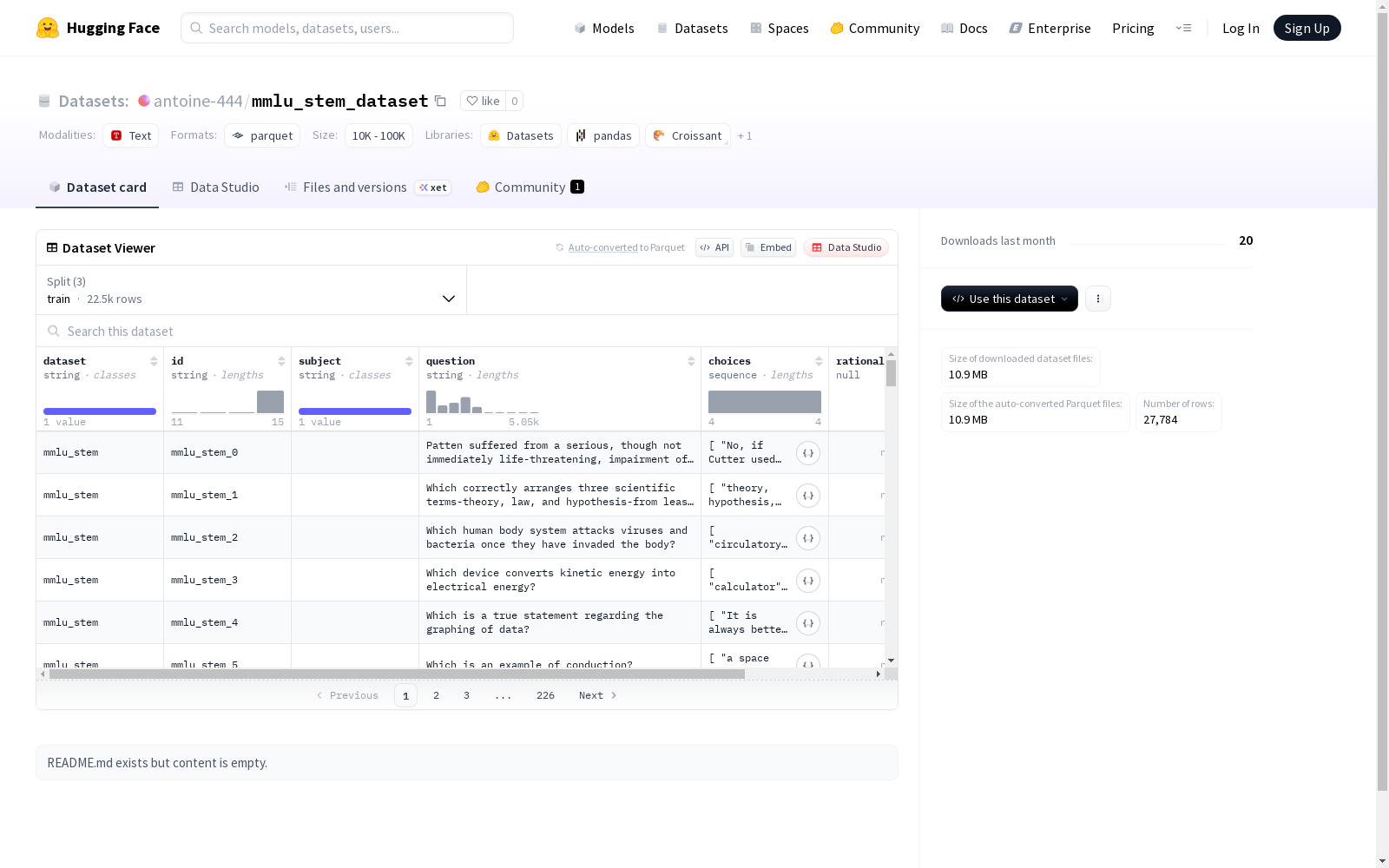1389x868 pixels.
Task: Click the mmlu_stem_3 id cell
Action: 227,580
